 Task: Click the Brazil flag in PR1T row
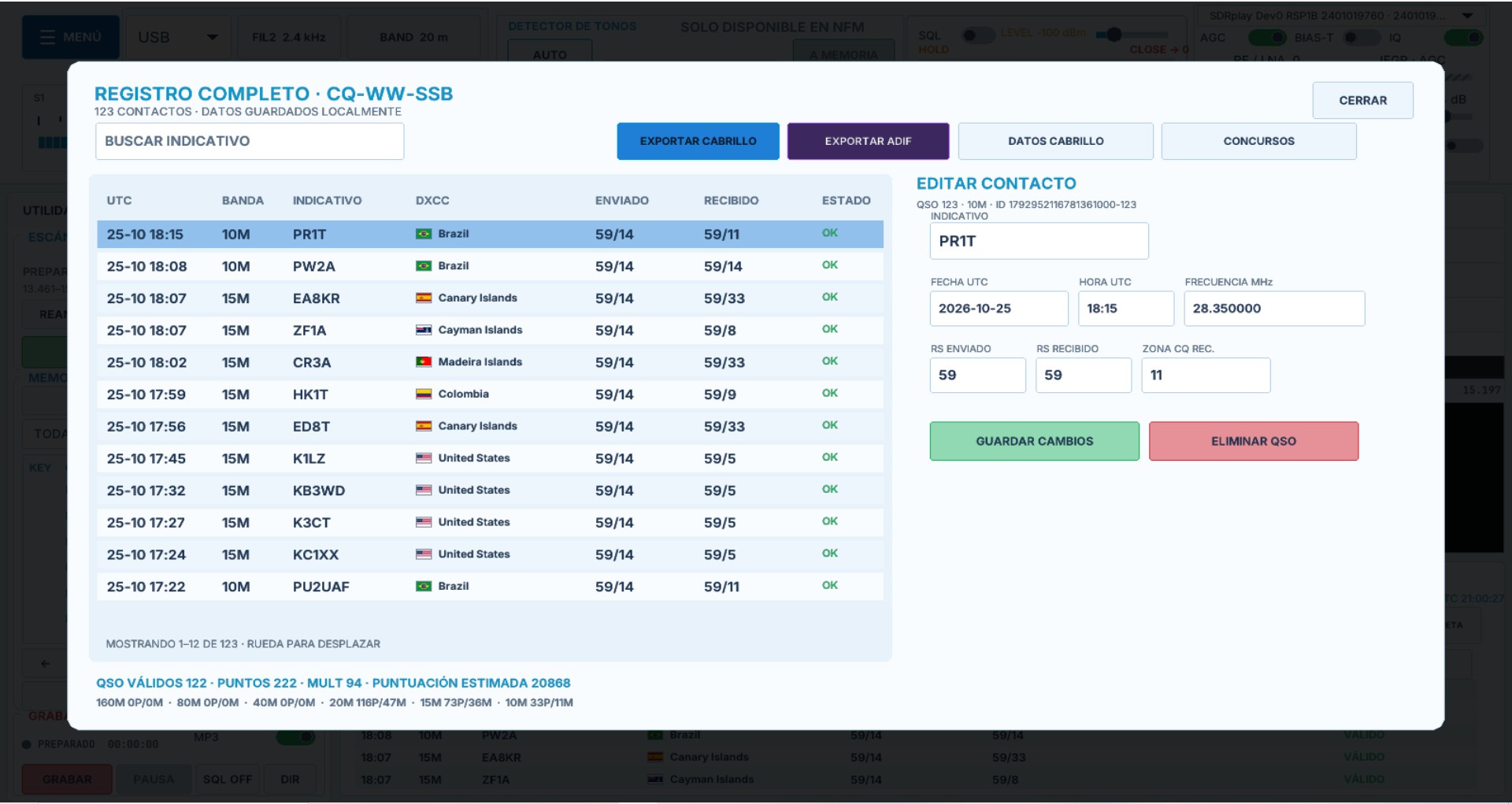click(424, 234)
